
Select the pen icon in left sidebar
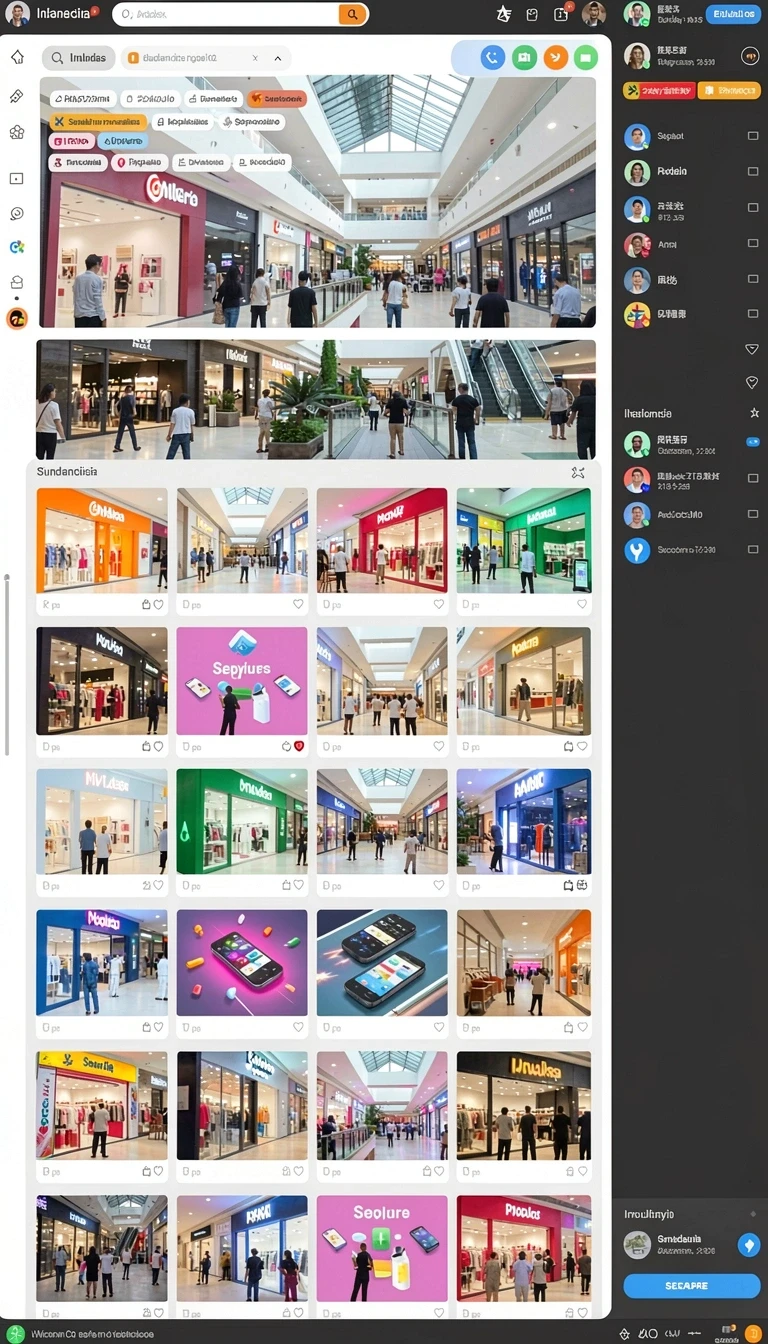[x=17, y=97]
